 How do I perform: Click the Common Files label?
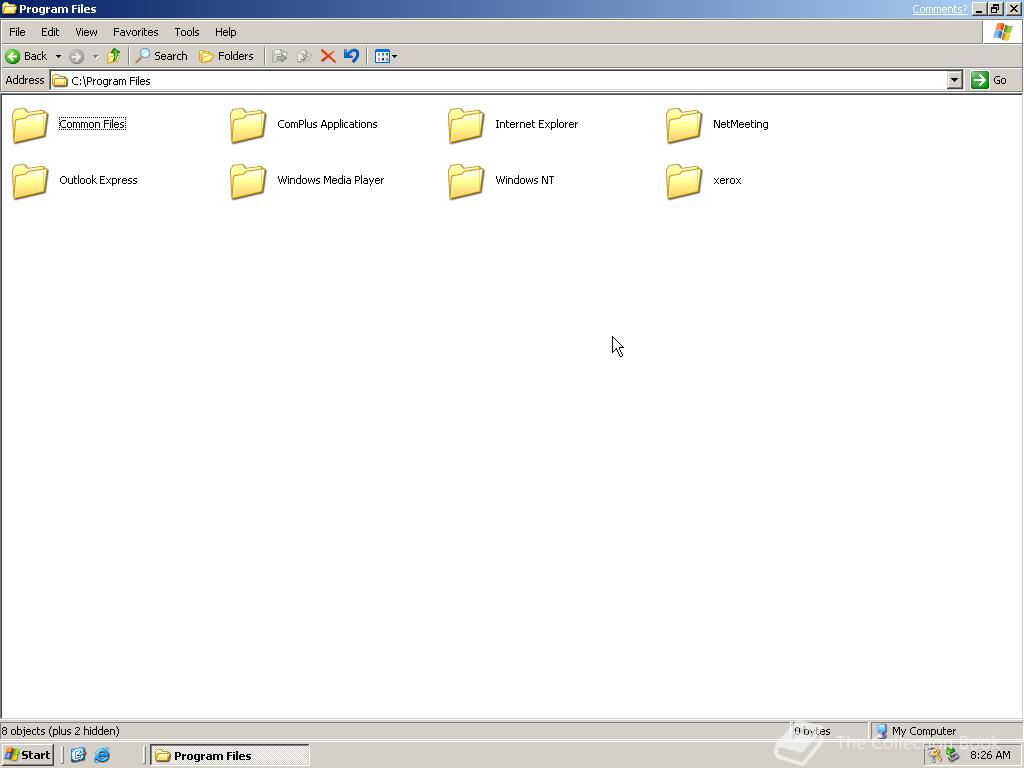point(92,124)
